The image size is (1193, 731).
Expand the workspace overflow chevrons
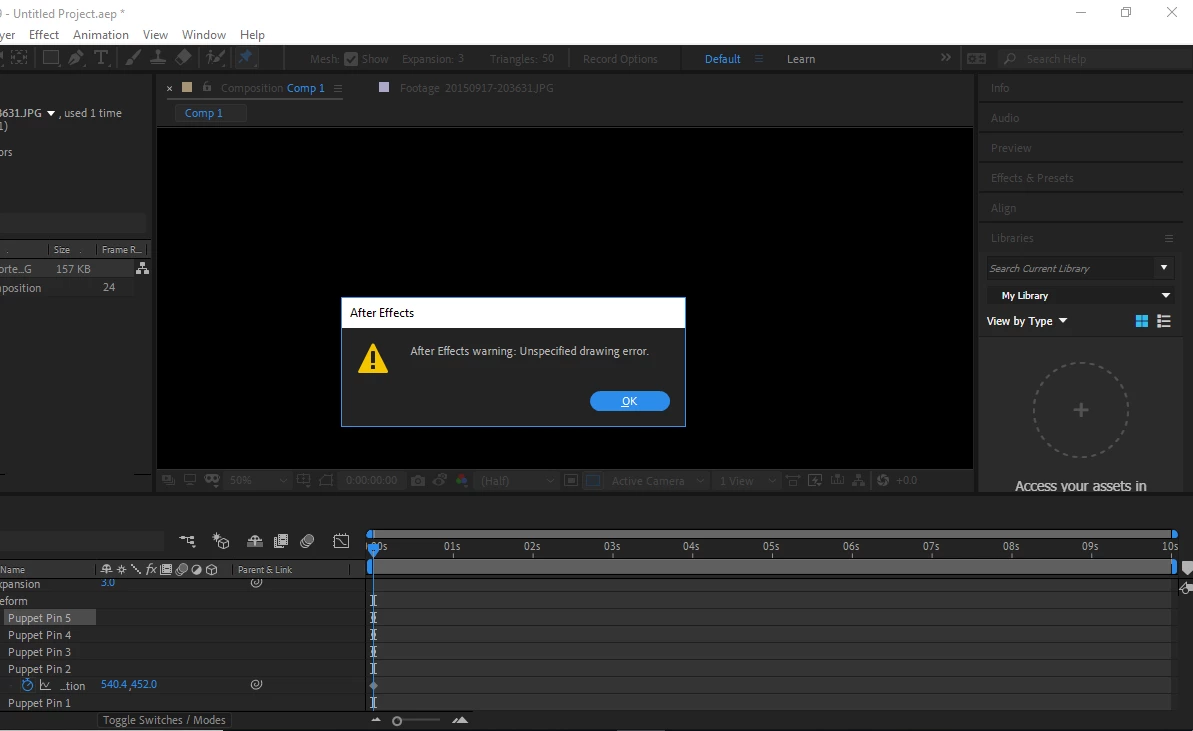pyautogui.click(x=945, y=58)
